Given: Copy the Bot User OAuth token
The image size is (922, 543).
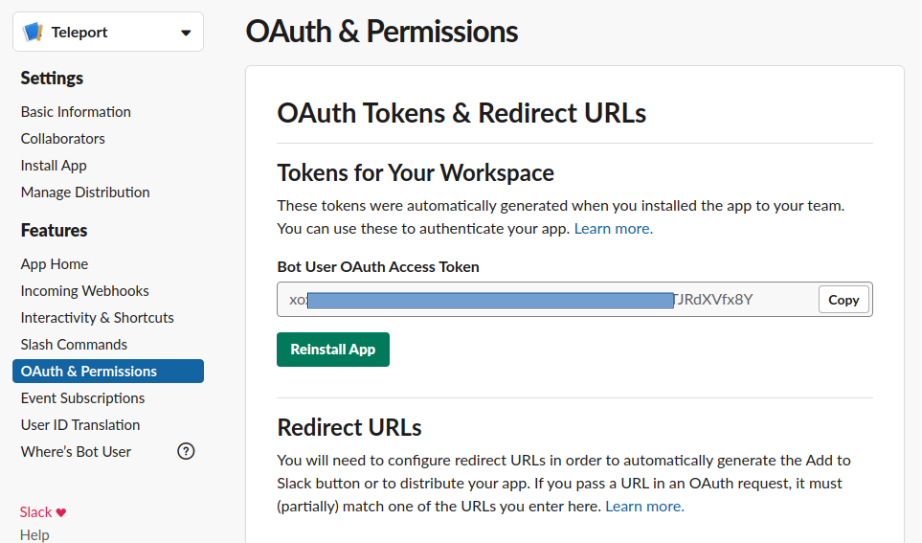Looking at the screenshot, I should [x=843, y=300].
